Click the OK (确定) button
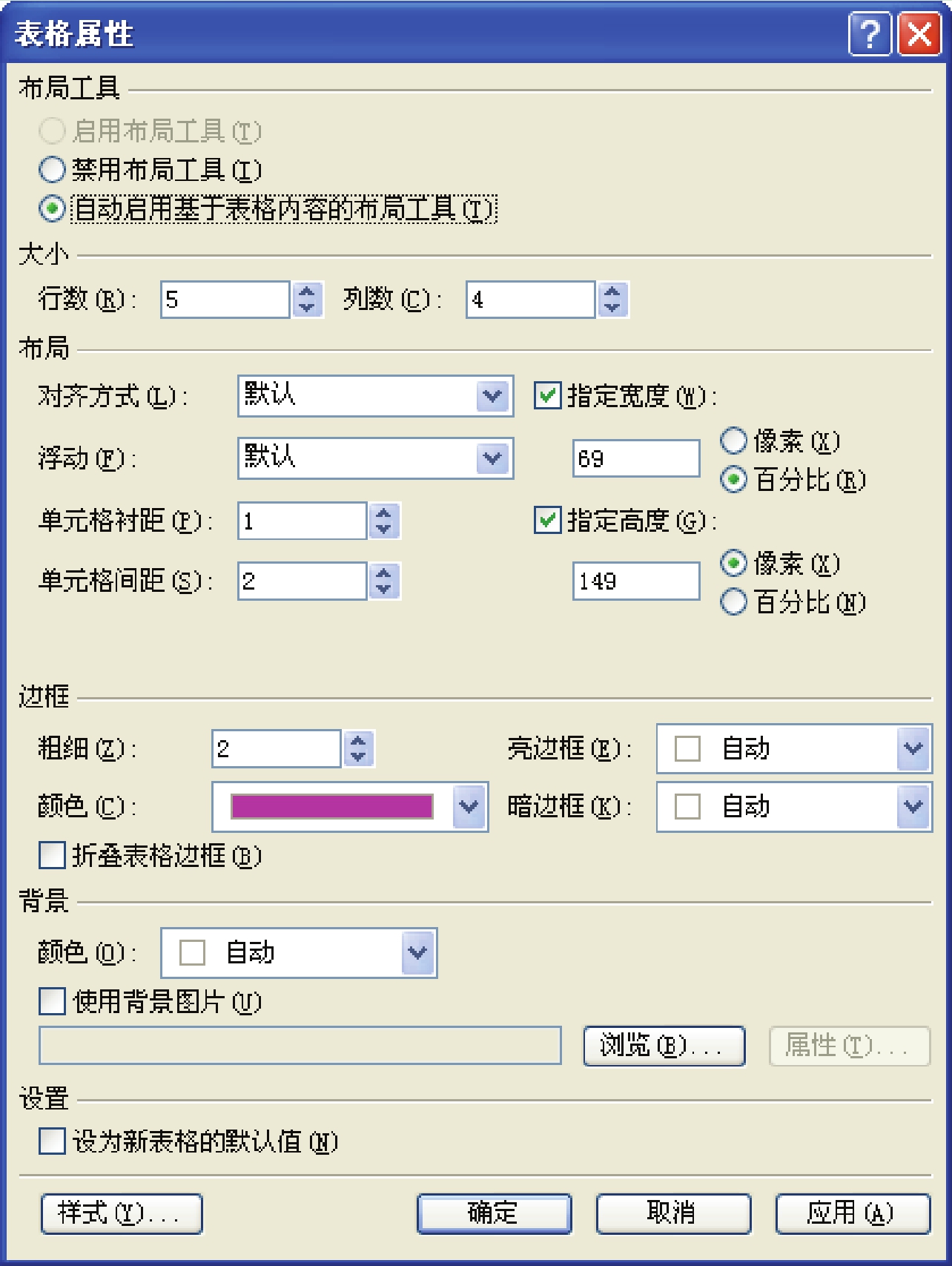Screen dimensions: 952x1266 tap(494, 1213)
